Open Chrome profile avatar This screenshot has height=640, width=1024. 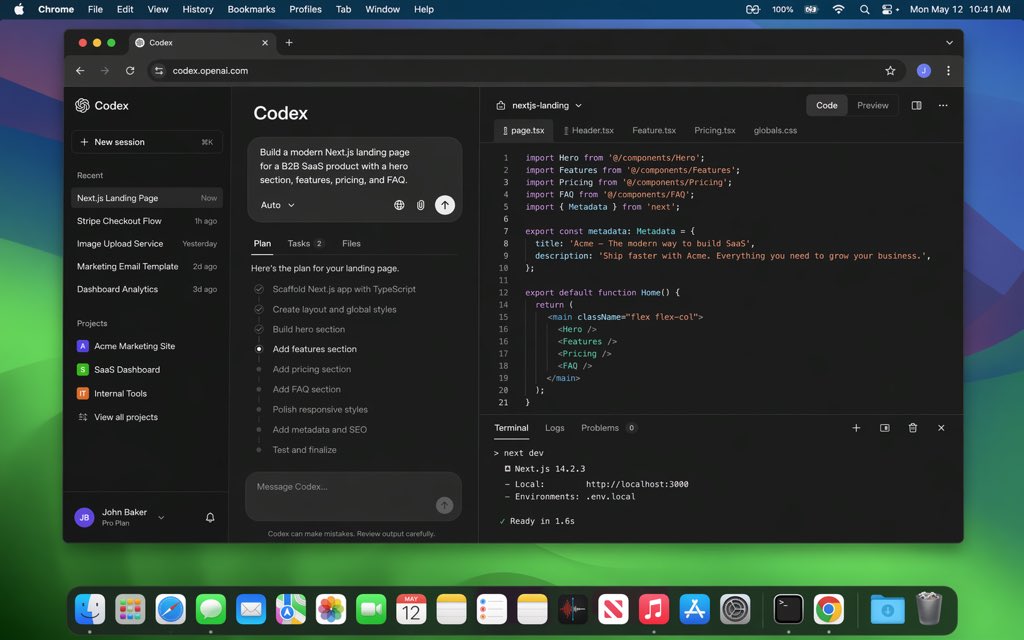(x=923, y=71)
